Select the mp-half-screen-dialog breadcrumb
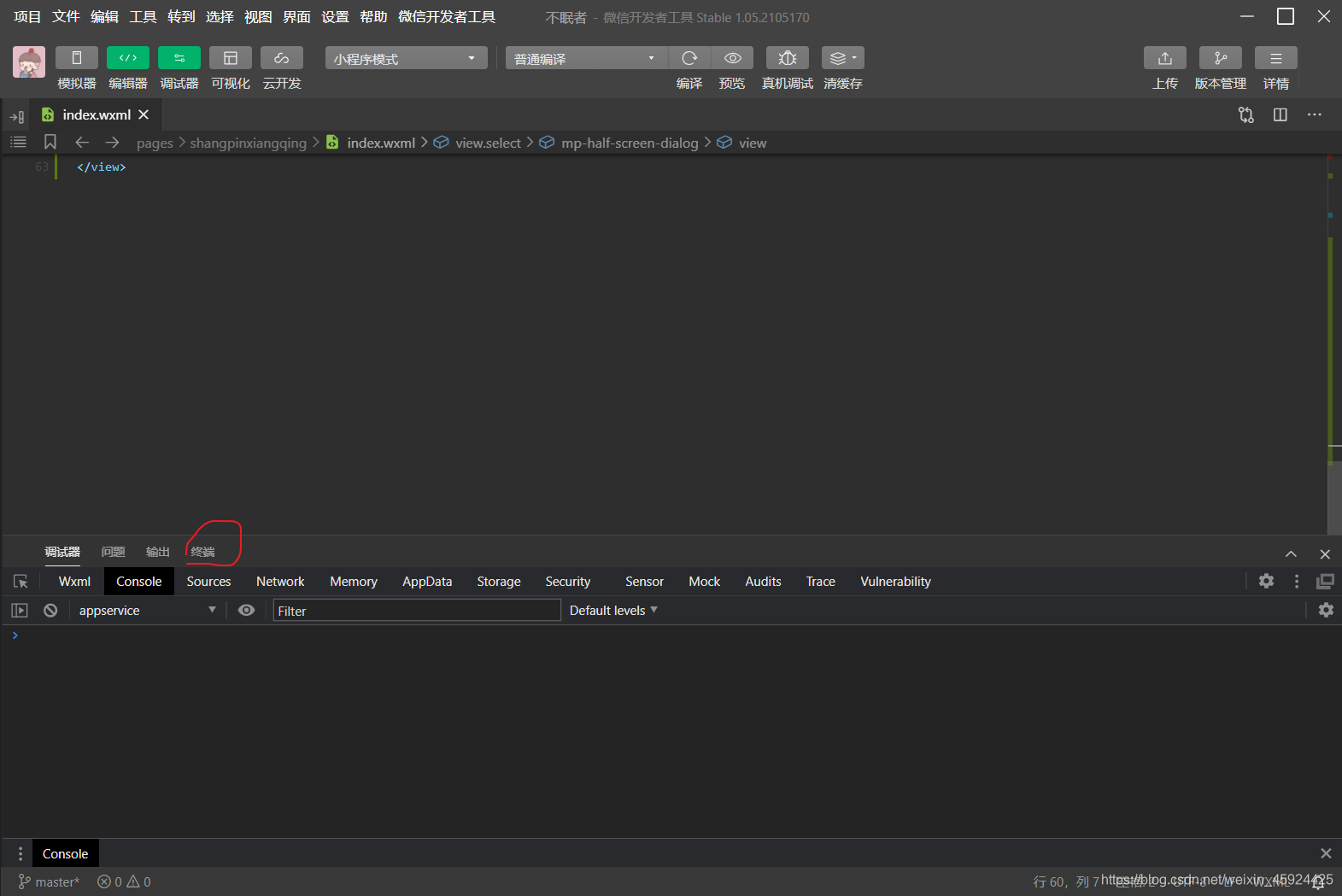The height and width of the screenshot is (896, 1342). pos(630,143)
